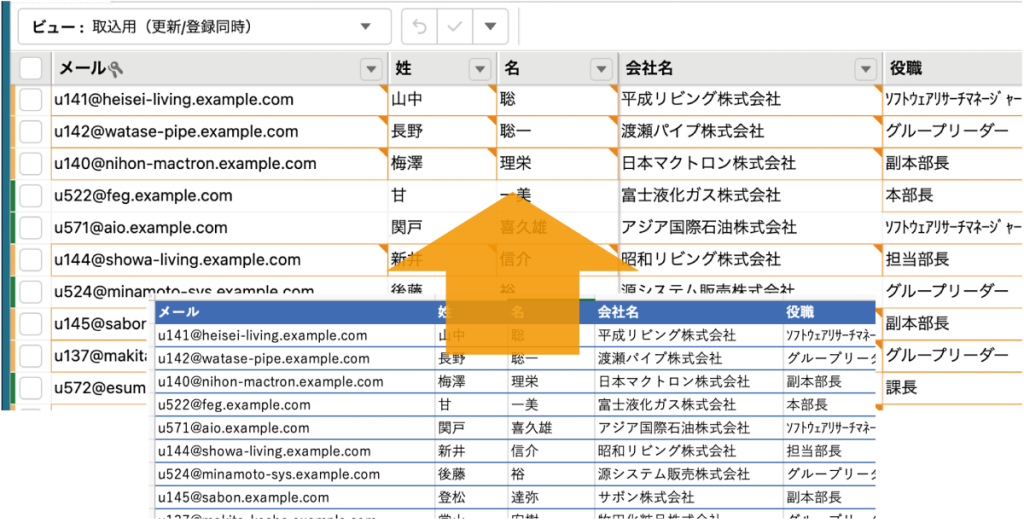Select 源システム販売株式会社 in spreadsheet overlay
The image size is (1024, 523).
click(x=688, y=474)
